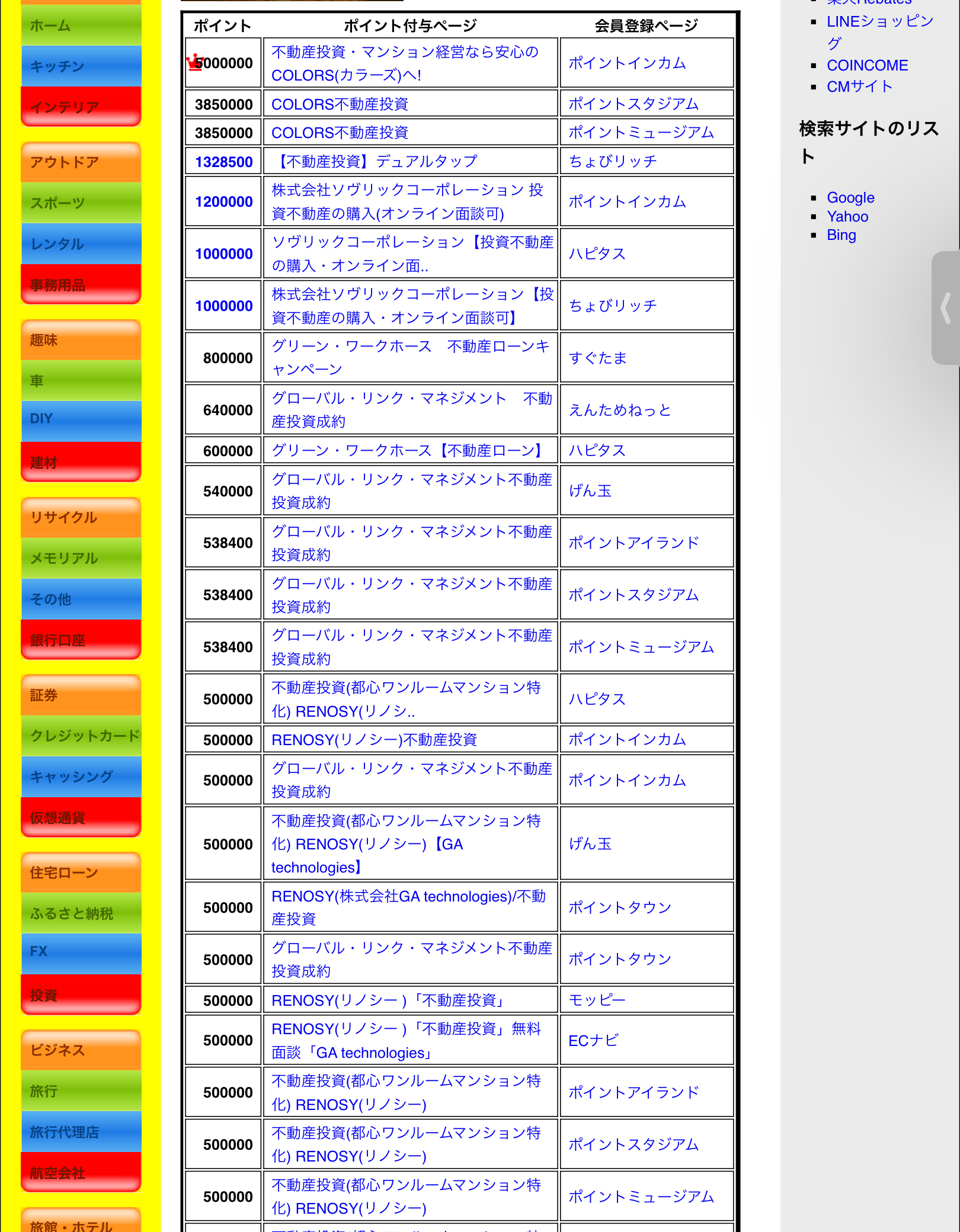Click the red crown icon beside 5000000
Viewport: 960px width, 1232px height.
(x=194, y=62)
